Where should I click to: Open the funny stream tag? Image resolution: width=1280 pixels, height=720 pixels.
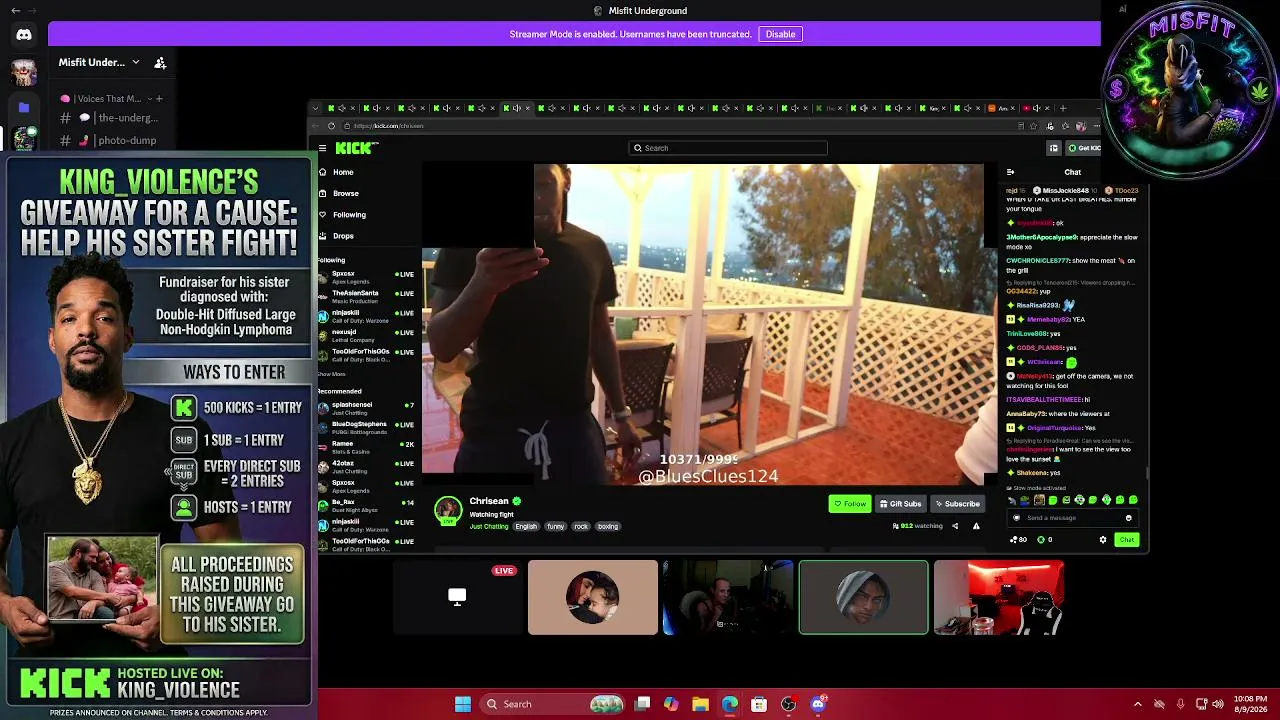555,527
